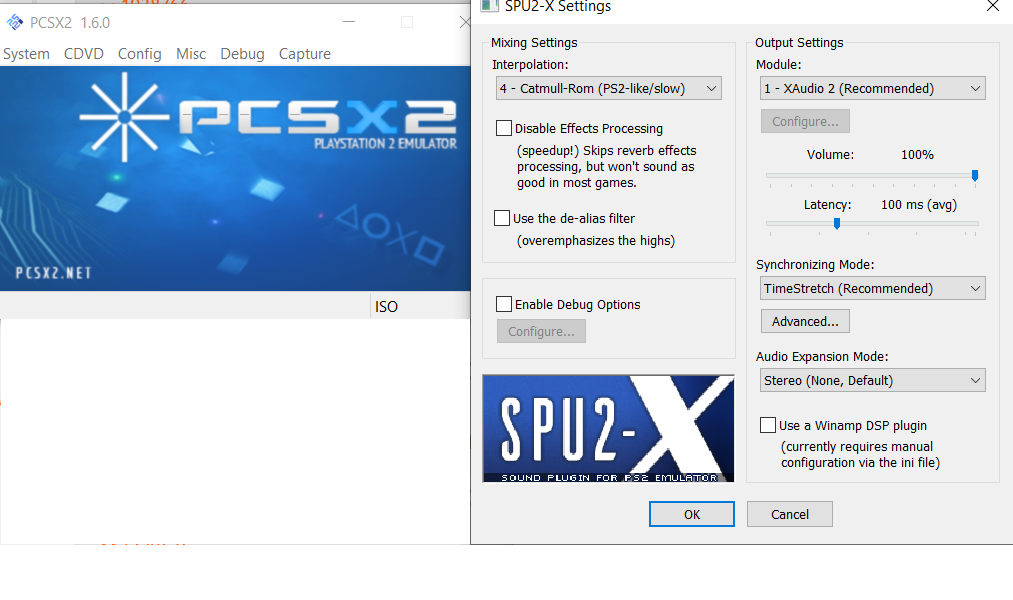Click the Configure... button under Debug Options

click(x=541, y=331)
